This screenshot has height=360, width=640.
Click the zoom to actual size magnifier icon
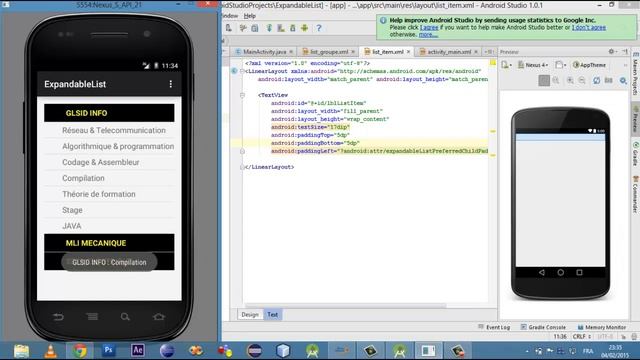[556, 80]
